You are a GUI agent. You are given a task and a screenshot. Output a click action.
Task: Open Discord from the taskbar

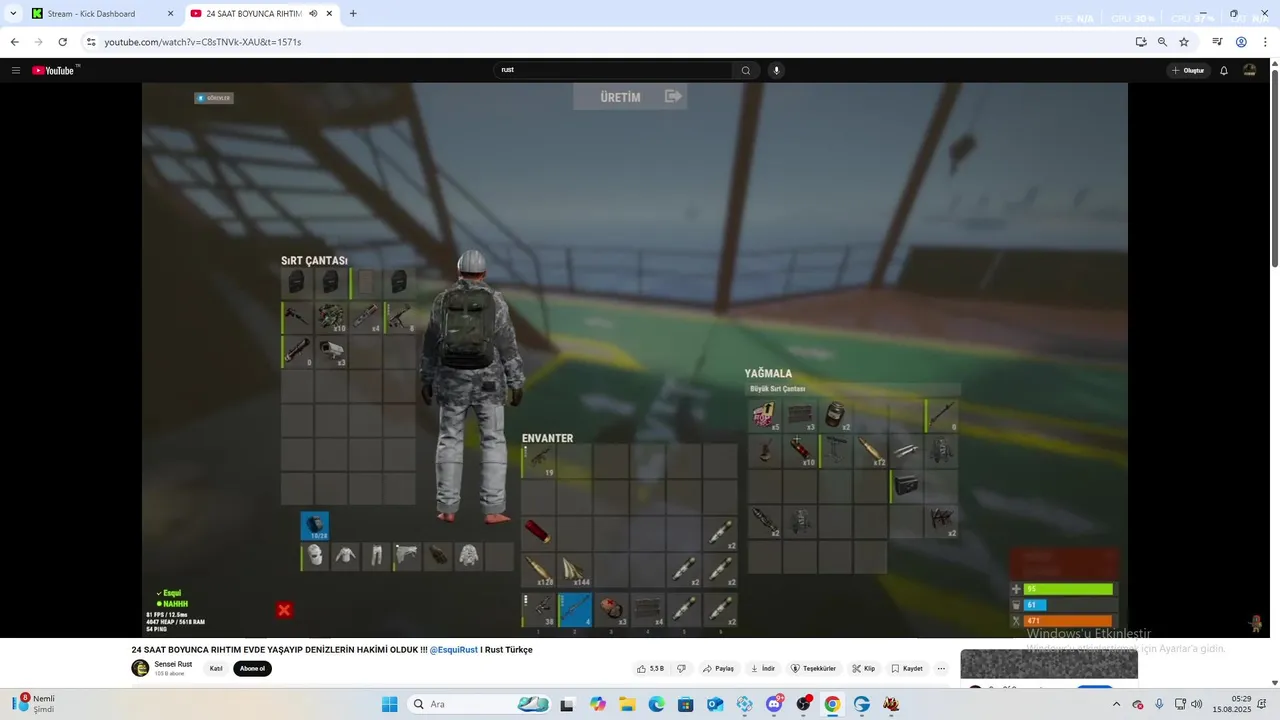774,704
